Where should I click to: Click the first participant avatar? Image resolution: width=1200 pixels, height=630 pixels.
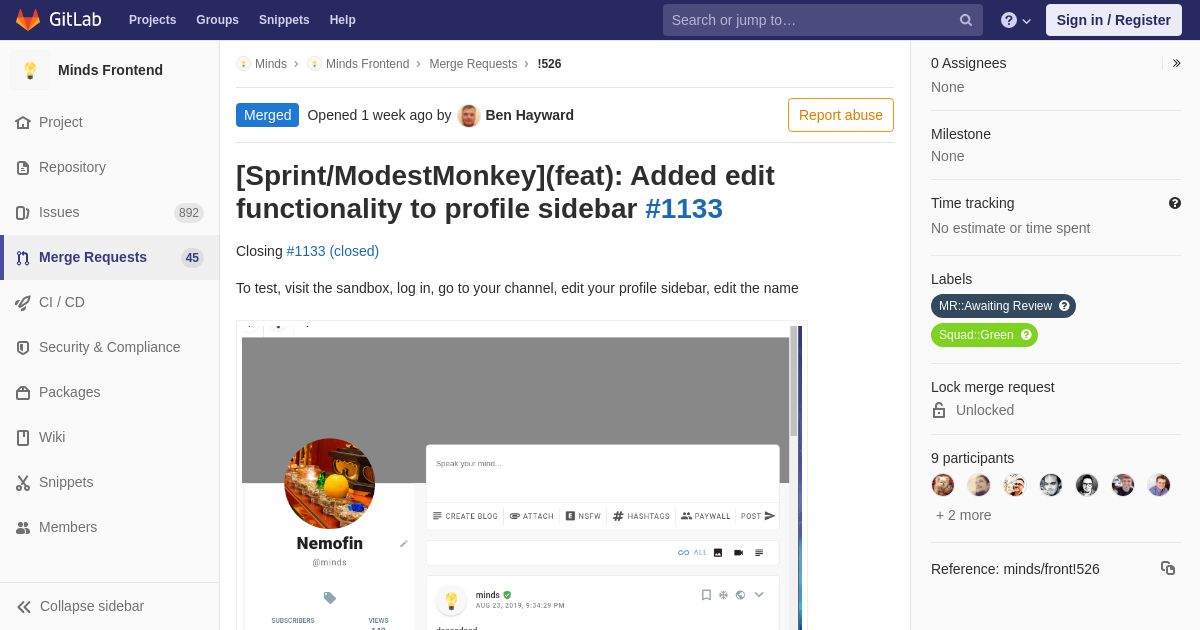point(943,485)
